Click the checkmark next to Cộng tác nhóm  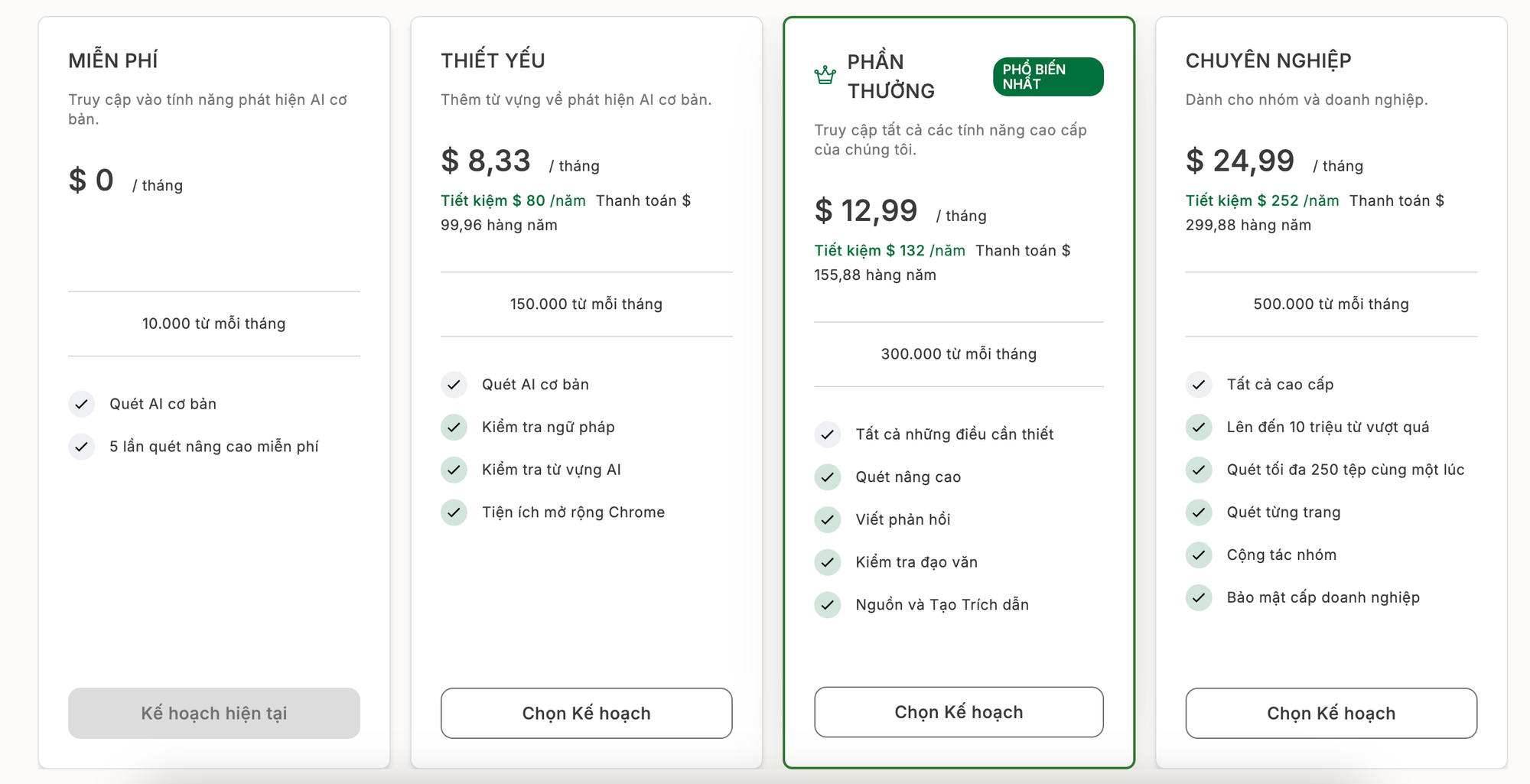click(1199, 555)
